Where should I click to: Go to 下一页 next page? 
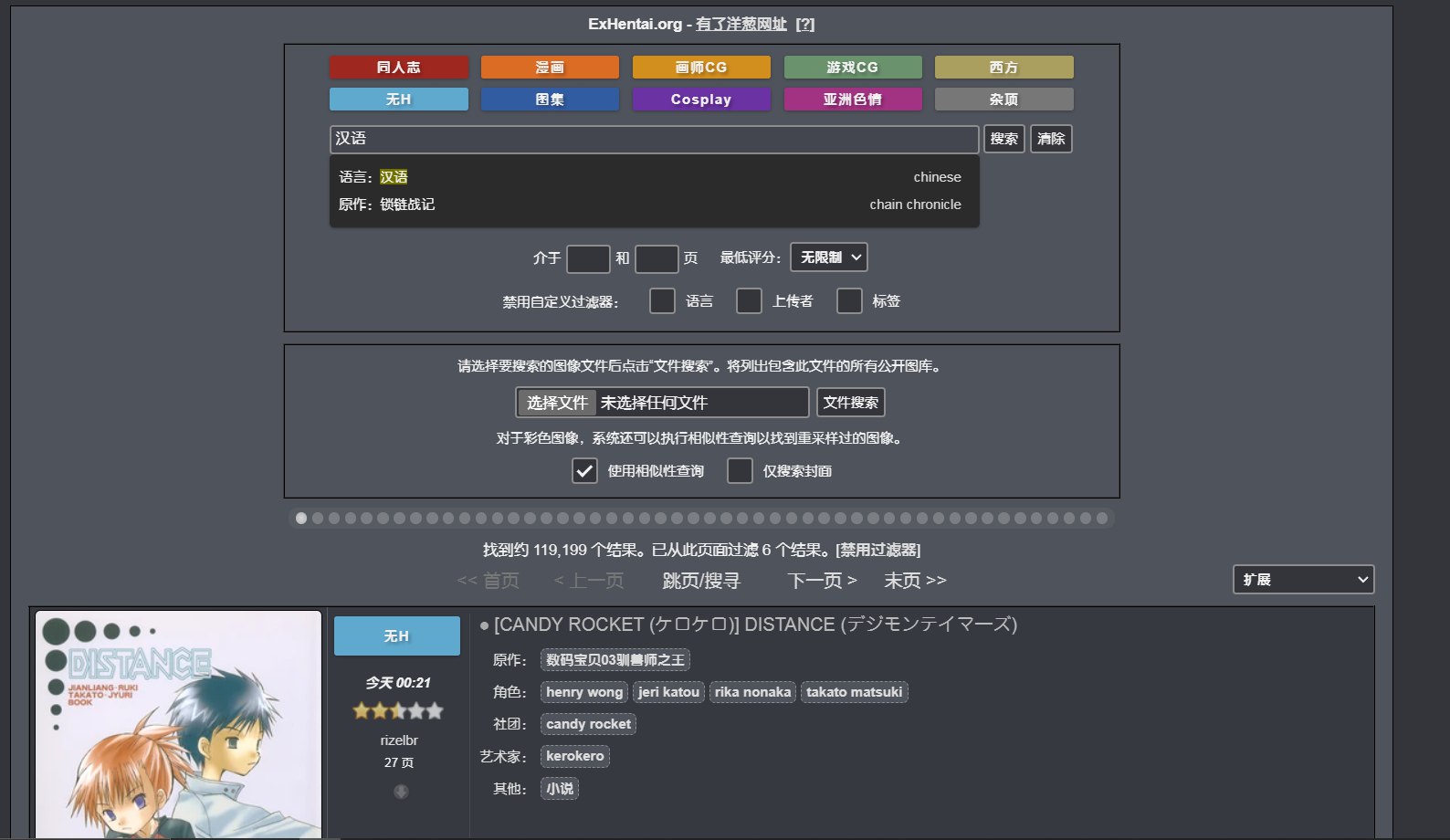[822, 581]
